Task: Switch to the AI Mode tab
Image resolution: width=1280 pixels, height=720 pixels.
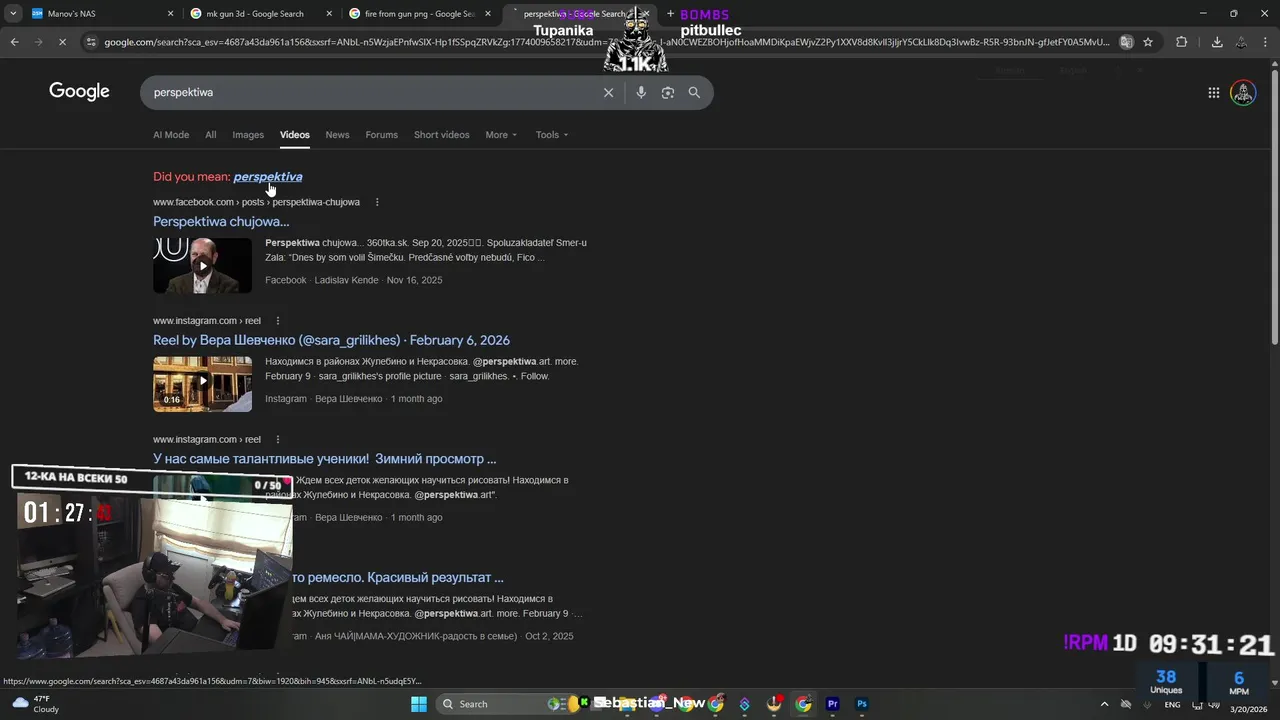Action: pos(171,135)
